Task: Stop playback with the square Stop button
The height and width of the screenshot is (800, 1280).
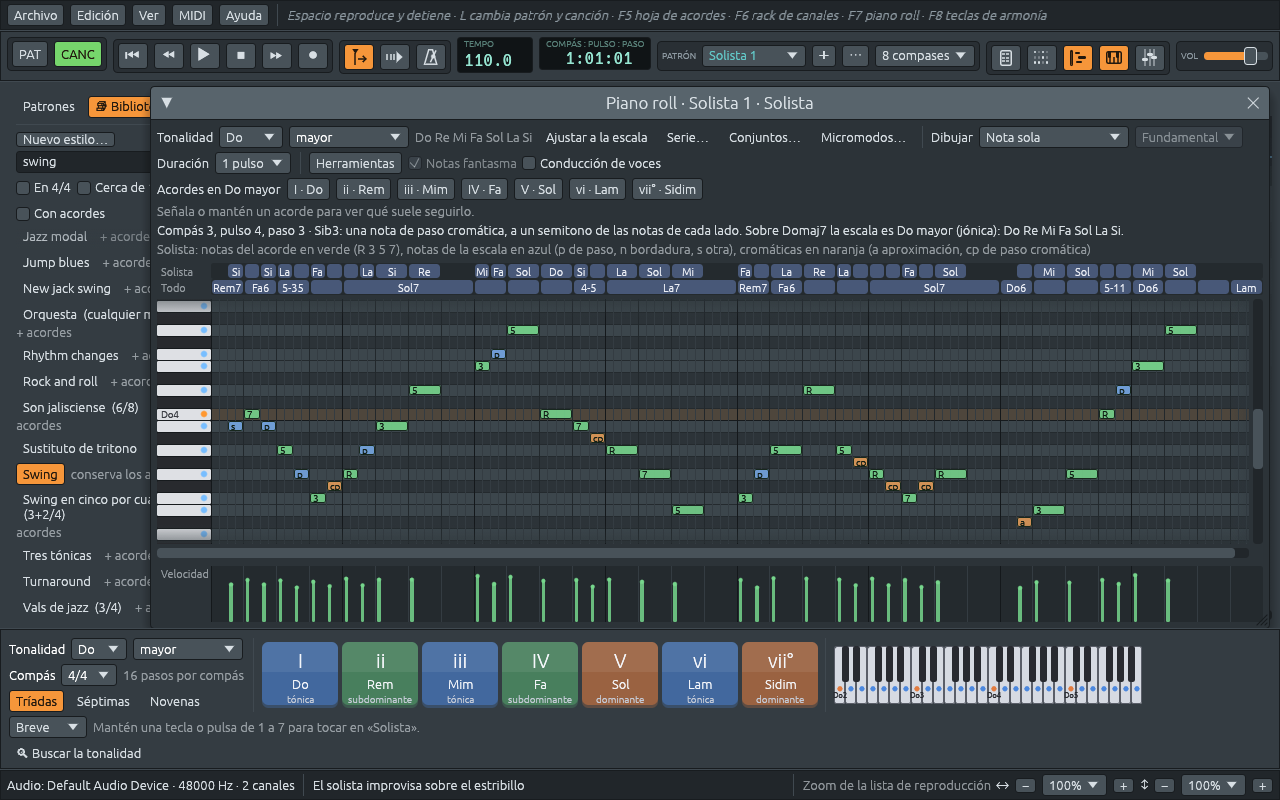Action: tap(241, 56)
